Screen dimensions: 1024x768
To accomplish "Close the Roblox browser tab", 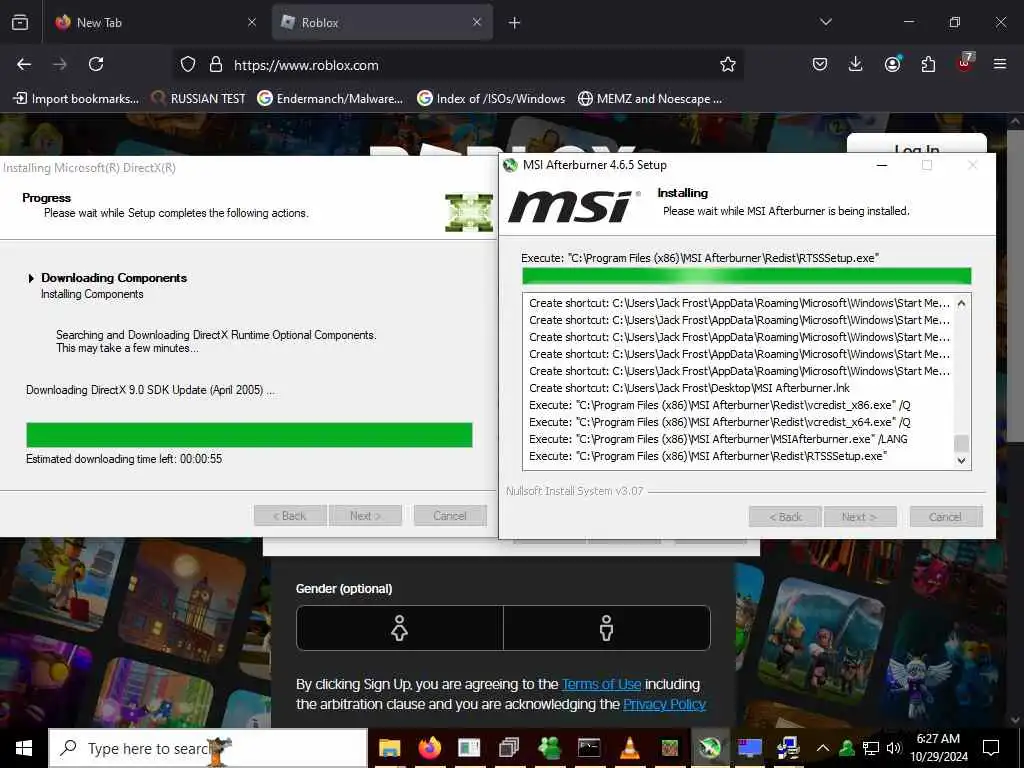I will (477, 22).
